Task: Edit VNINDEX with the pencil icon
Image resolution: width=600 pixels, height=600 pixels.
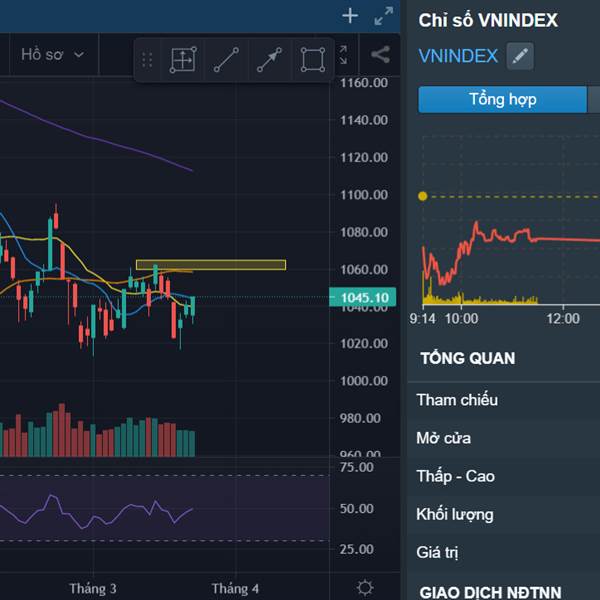Action: [520, 56]
